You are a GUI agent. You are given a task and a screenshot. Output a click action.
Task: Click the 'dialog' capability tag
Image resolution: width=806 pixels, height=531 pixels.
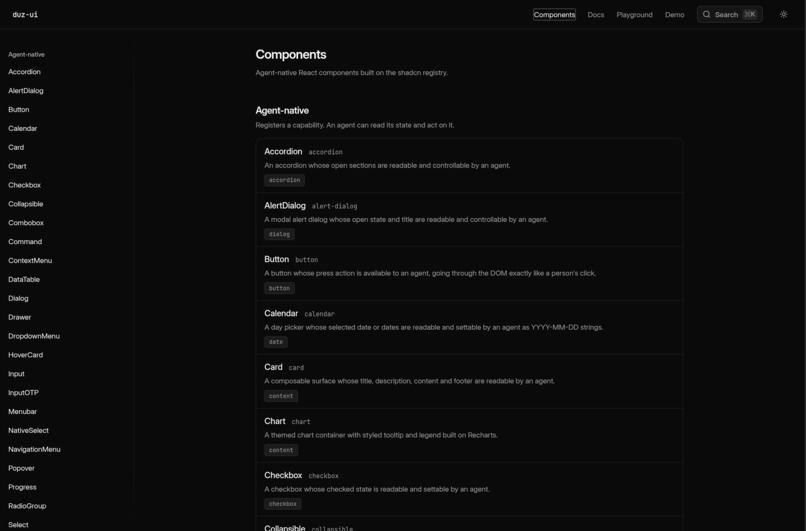coord(279,234)
